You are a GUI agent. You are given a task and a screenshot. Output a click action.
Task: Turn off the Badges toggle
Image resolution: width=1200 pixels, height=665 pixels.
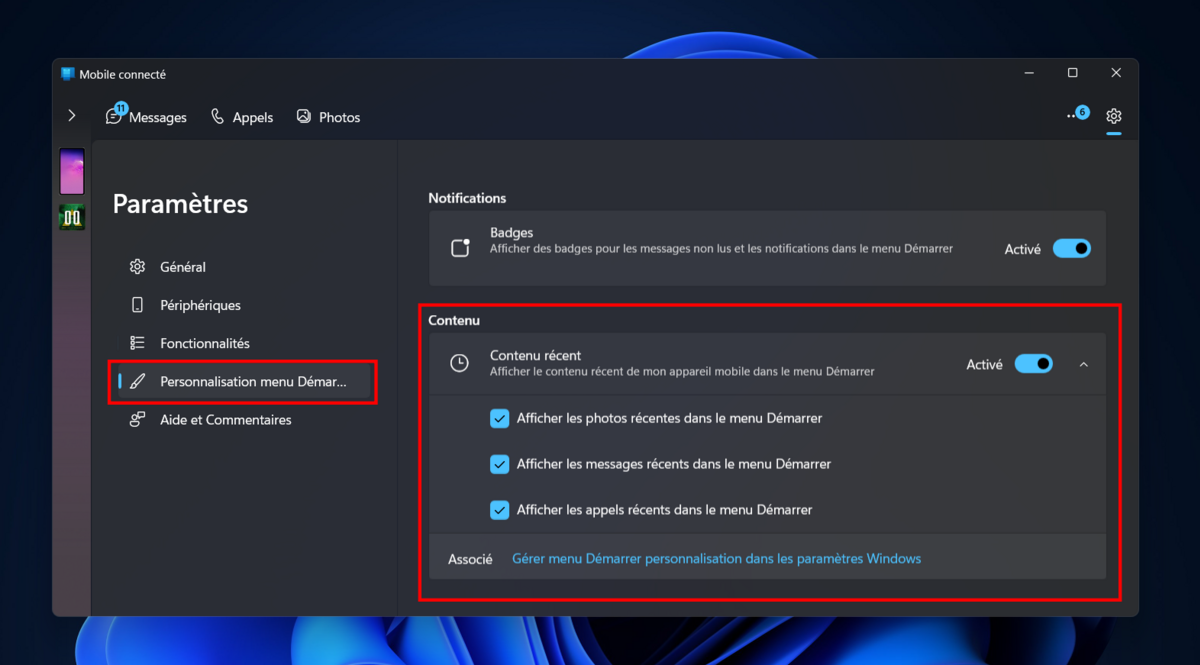tap(1072, 249)
